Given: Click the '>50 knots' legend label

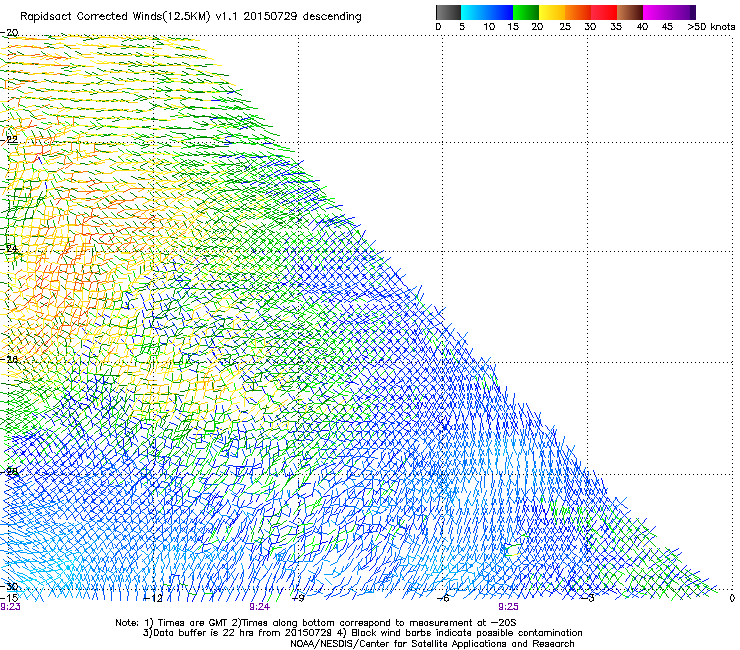Looking at the screenshot, I should (x=711, y=26).
